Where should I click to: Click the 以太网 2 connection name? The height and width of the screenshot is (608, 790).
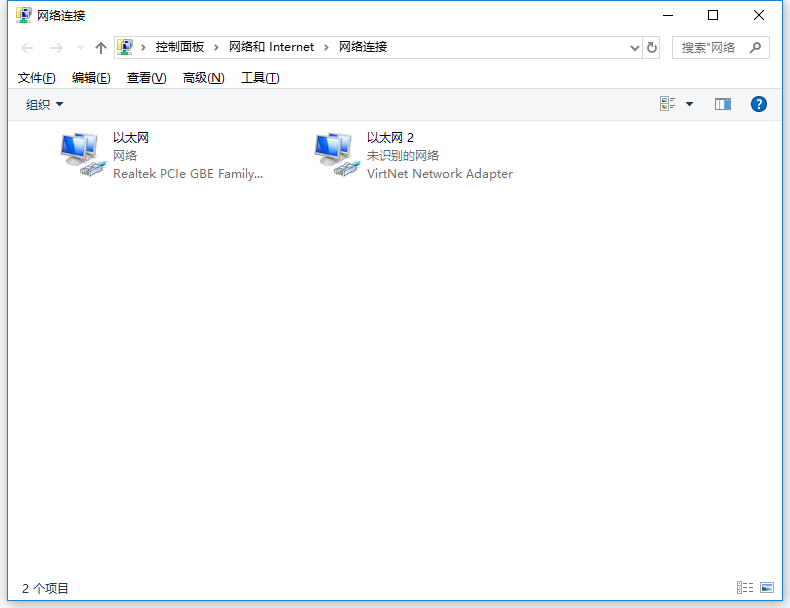click(x=390, y=138)
